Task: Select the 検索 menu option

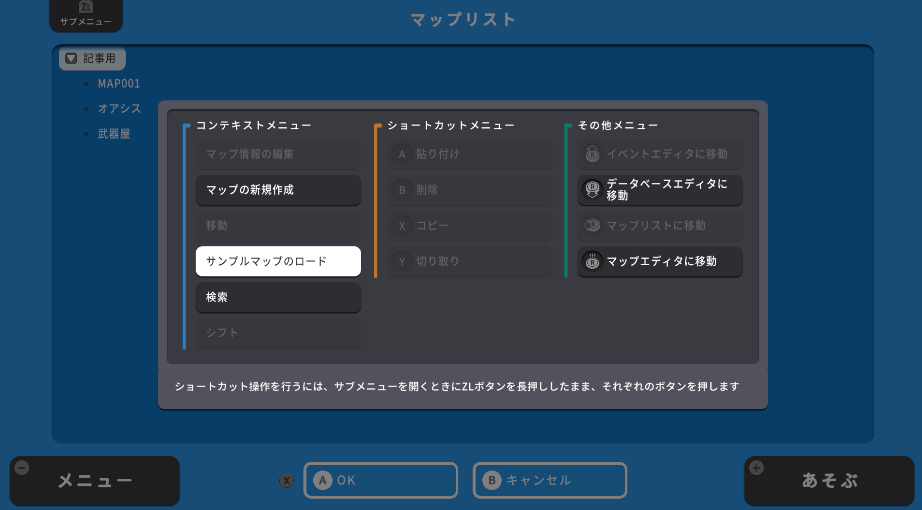Action: 278,297
